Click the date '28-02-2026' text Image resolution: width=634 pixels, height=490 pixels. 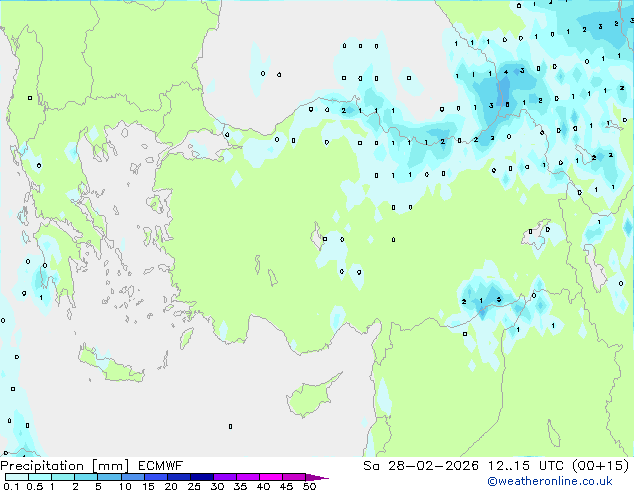coord(433,466)
